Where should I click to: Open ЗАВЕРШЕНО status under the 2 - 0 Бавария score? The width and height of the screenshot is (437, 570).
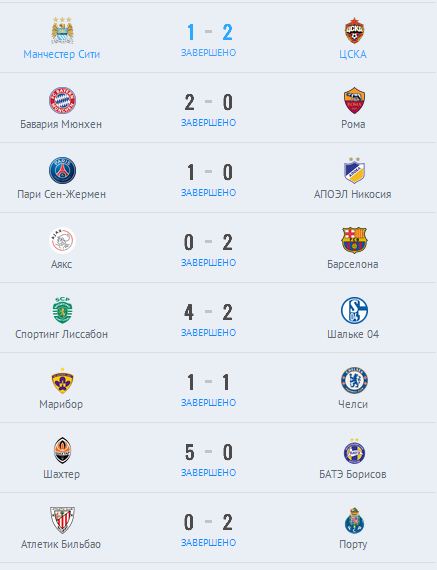(209, 123)
